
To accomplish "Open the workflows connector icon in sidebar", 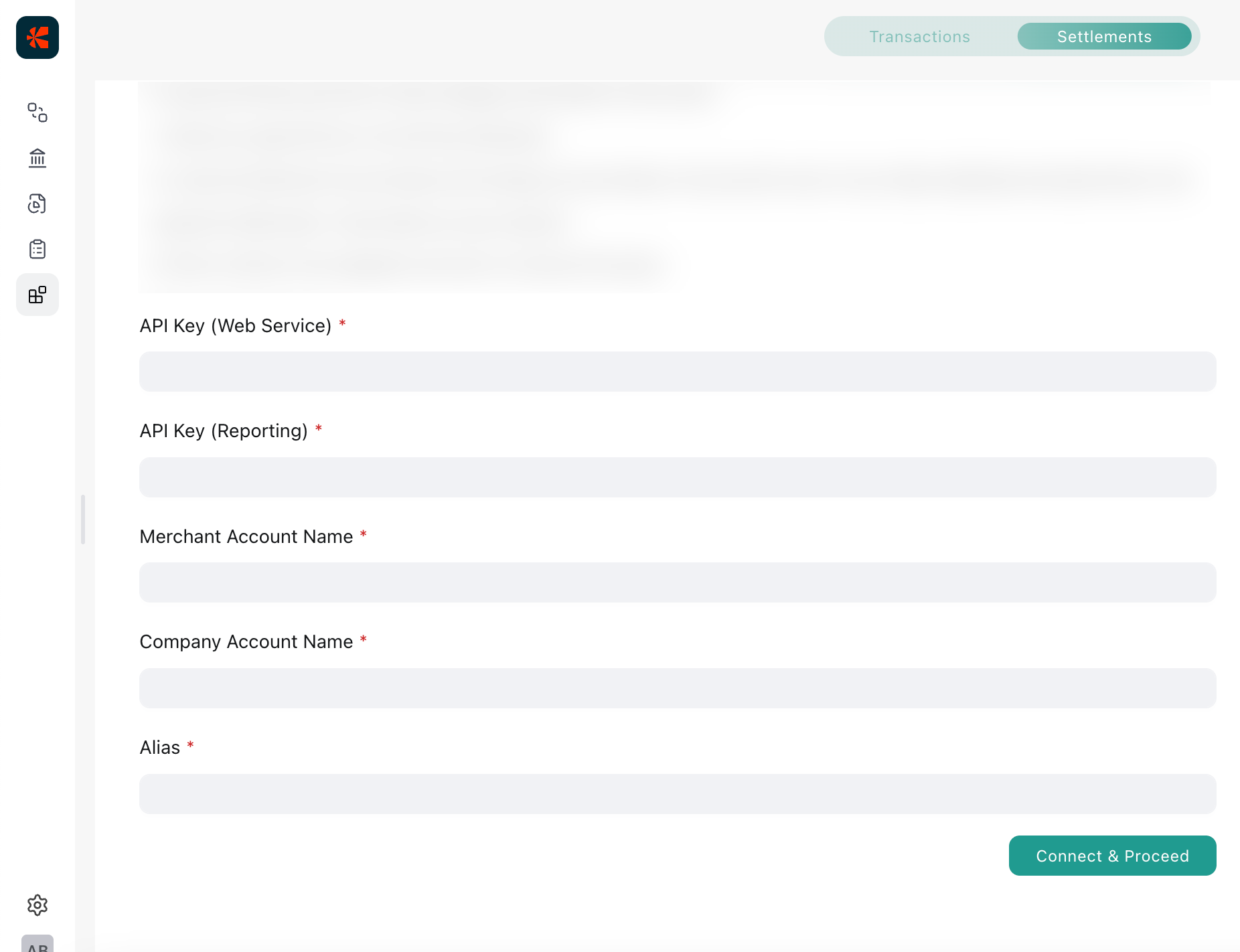I will (x=37, y=112).
